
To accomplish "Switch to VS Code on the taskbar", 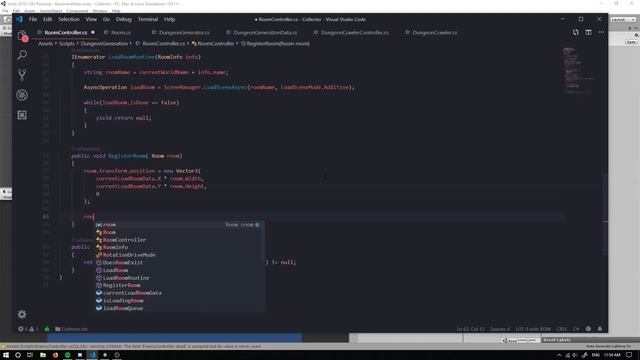I will (92, 355).
